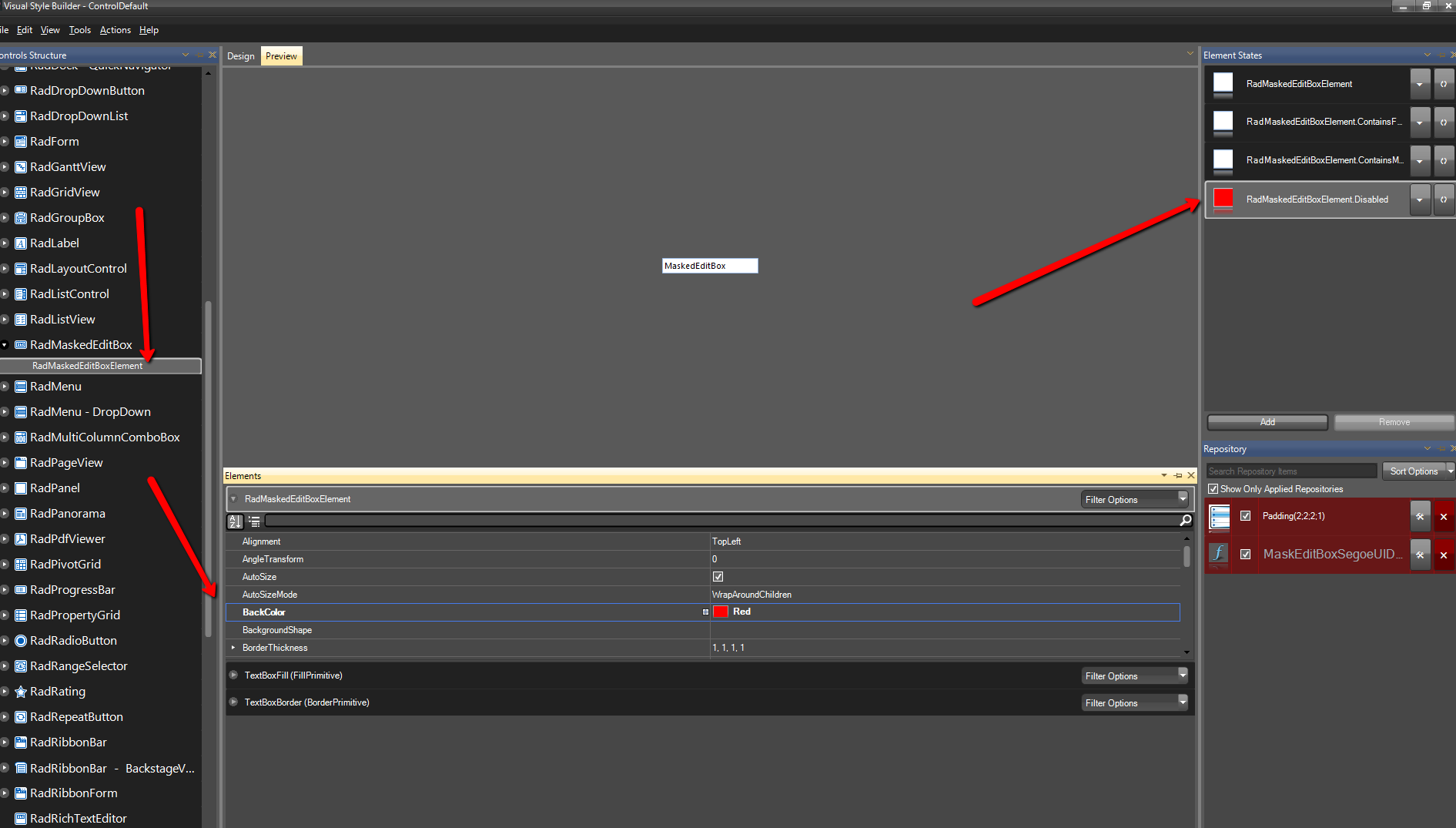Click the RadPivotGrid icon in tree

click(x=21, y=565)
